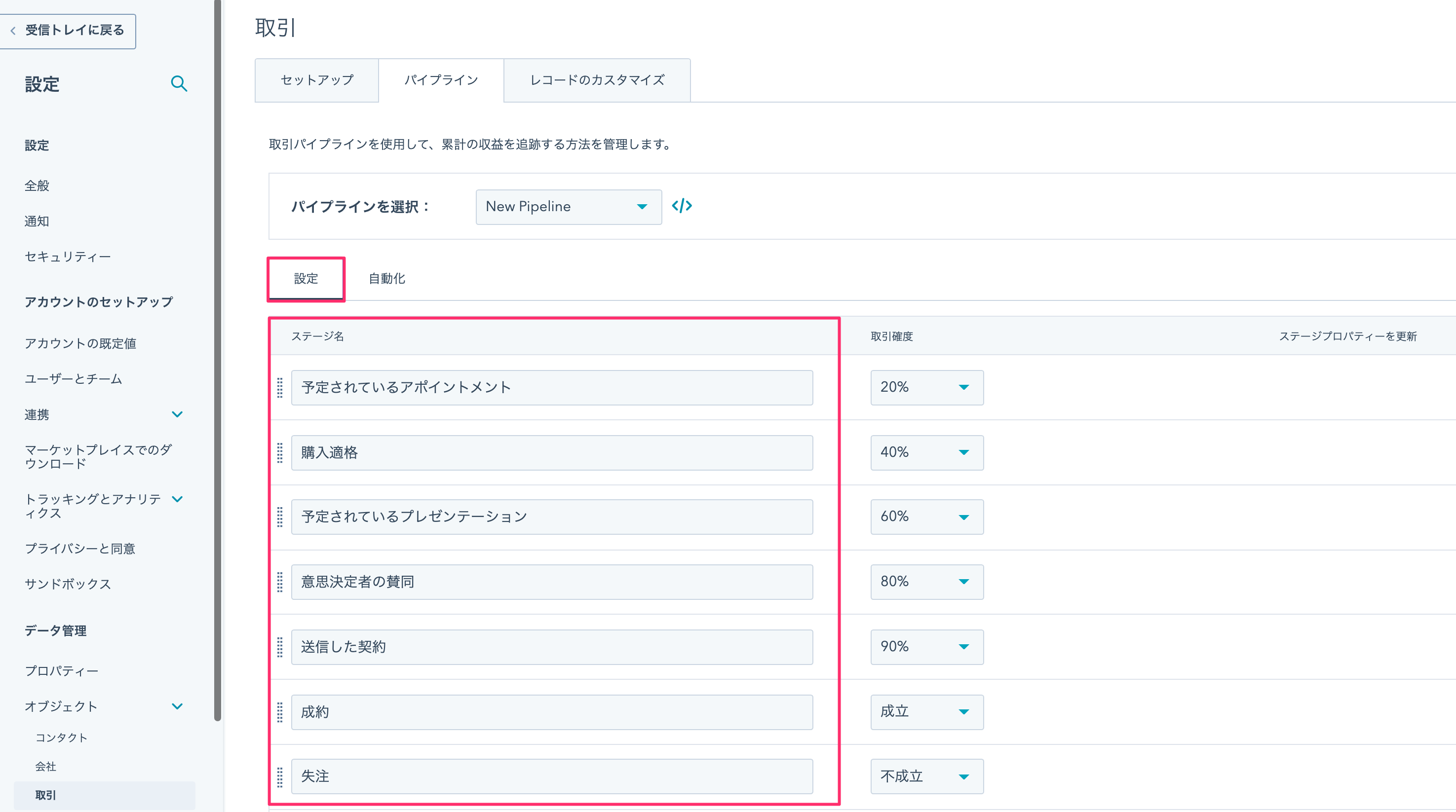Select 会社 under オブジェクト
Image resolution: width=1456 pixels, height=812 pixels.
point(46,767)
